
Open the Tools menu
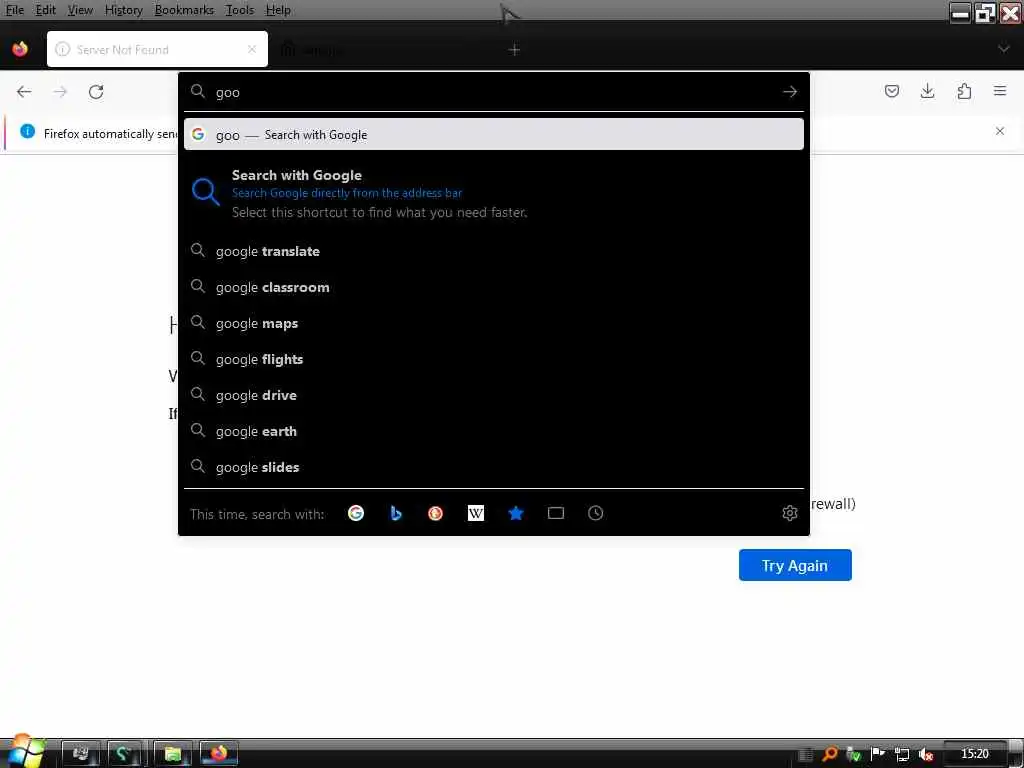240,10
